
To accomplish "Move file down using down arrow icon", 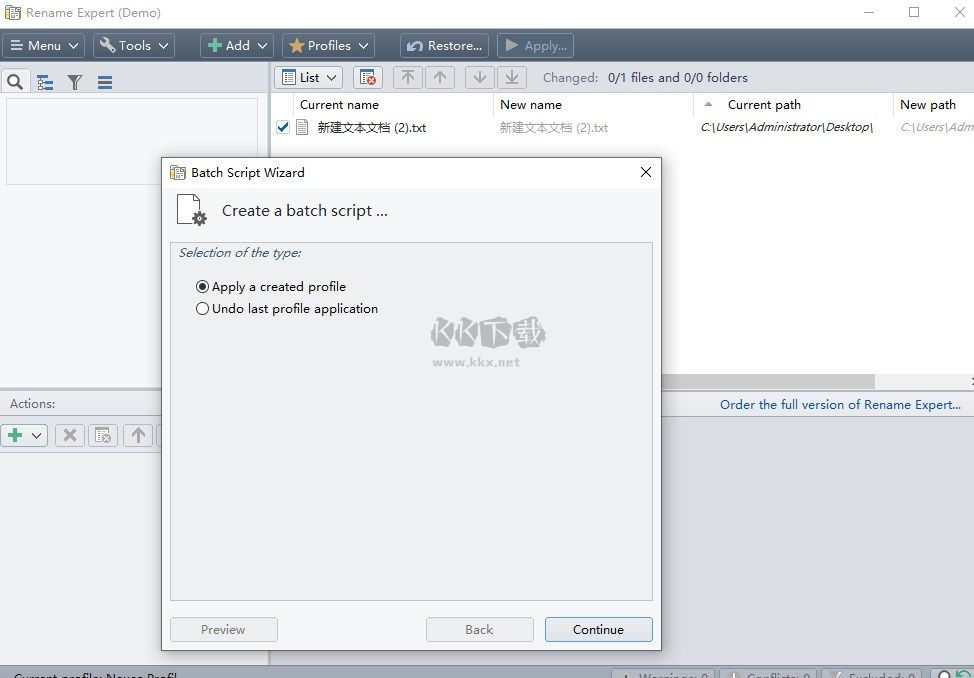I will (x=479, y=77).
